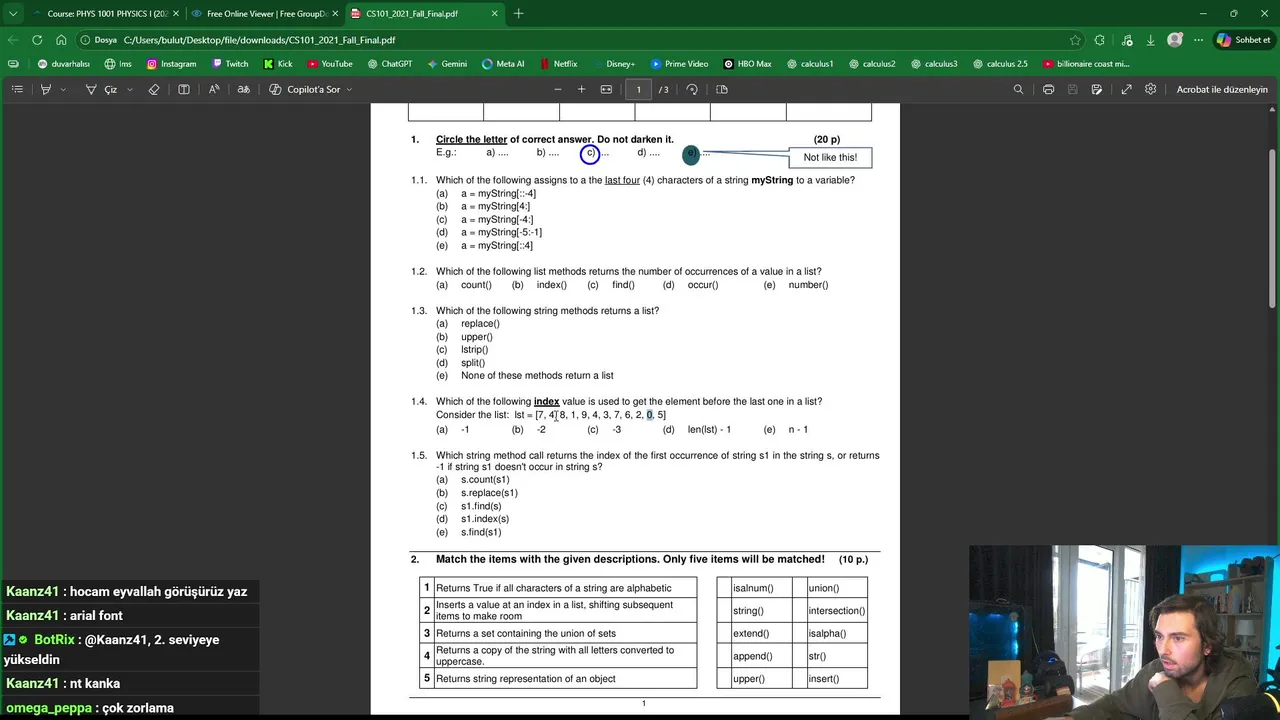Rotate the PDF page
Viewport: 1280px width, 720px height.
point(692,89)
